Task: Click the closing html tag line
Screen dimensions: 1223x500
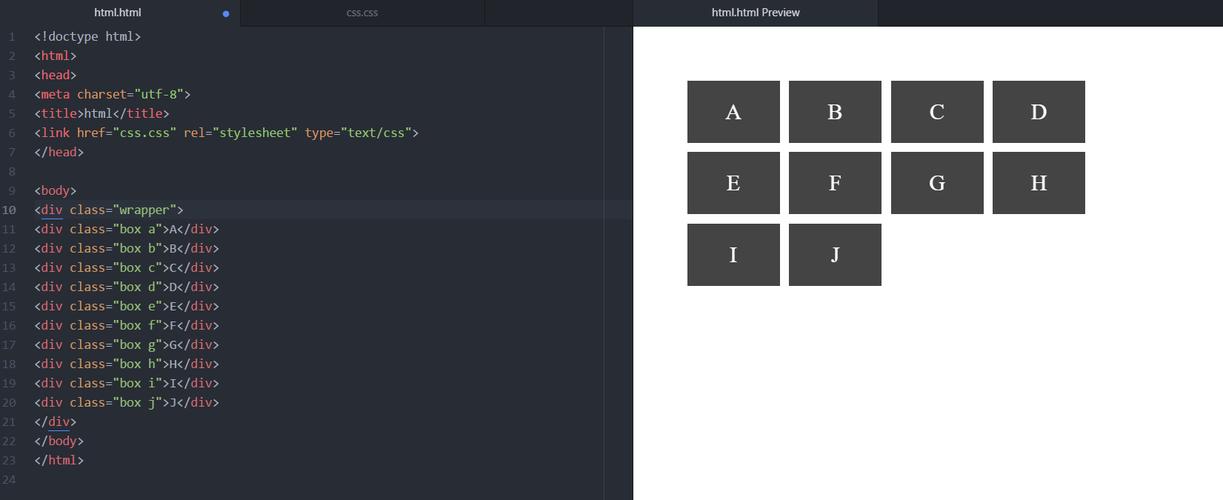Action: [x=59, y=460]
